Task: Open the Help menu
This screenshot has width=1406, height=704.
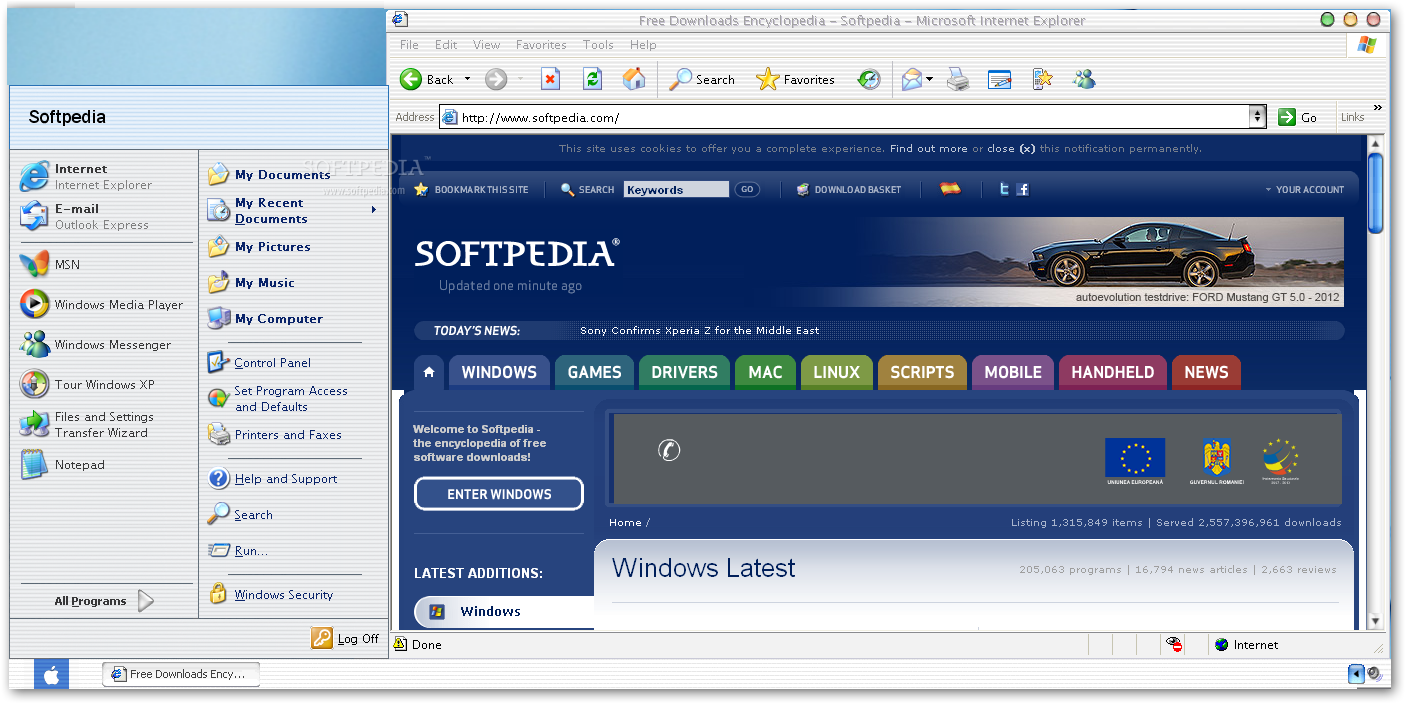Action: coord(643,45)
